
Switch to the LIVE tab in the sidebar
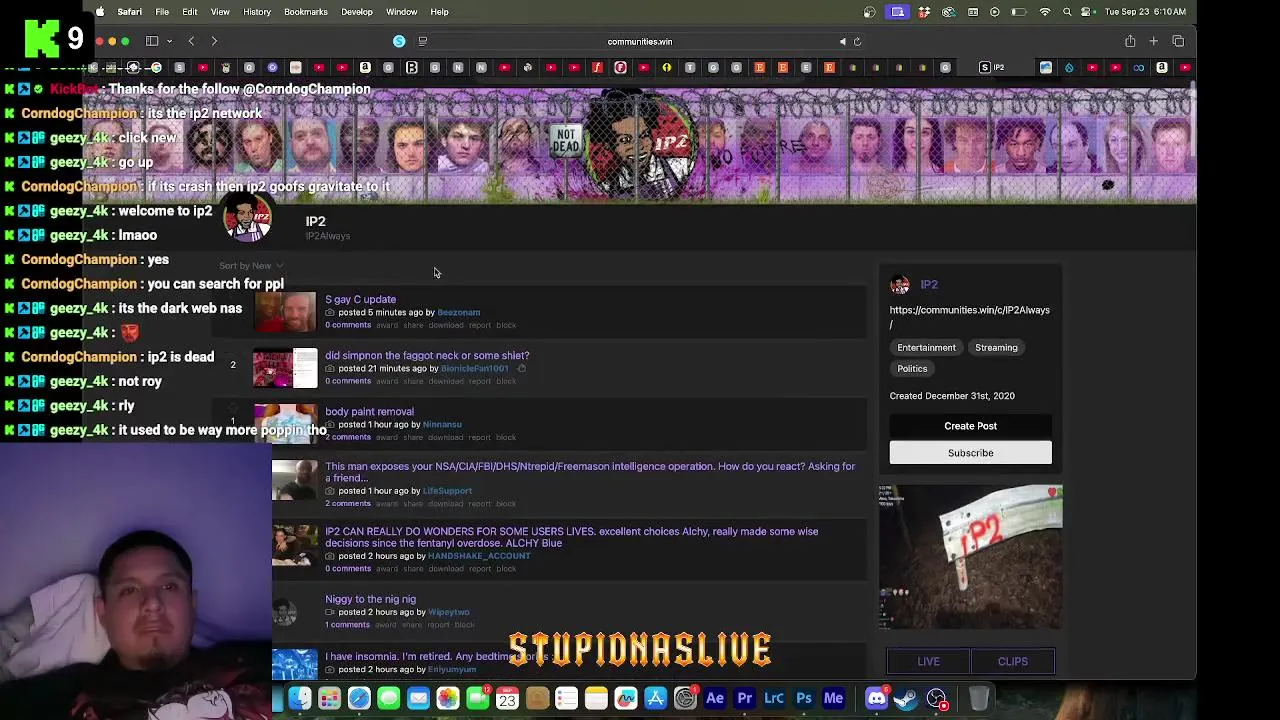tap(928, 661)
